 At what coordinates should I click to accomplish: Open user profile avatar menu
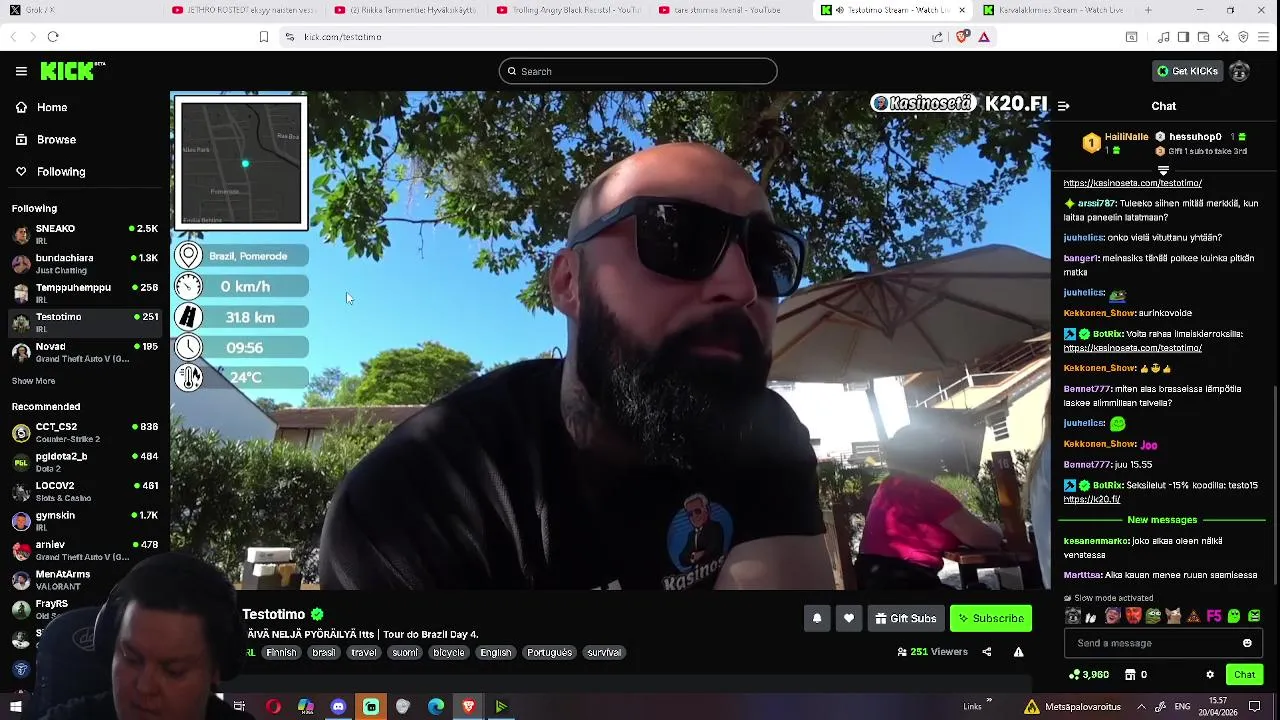point(1239,71)
